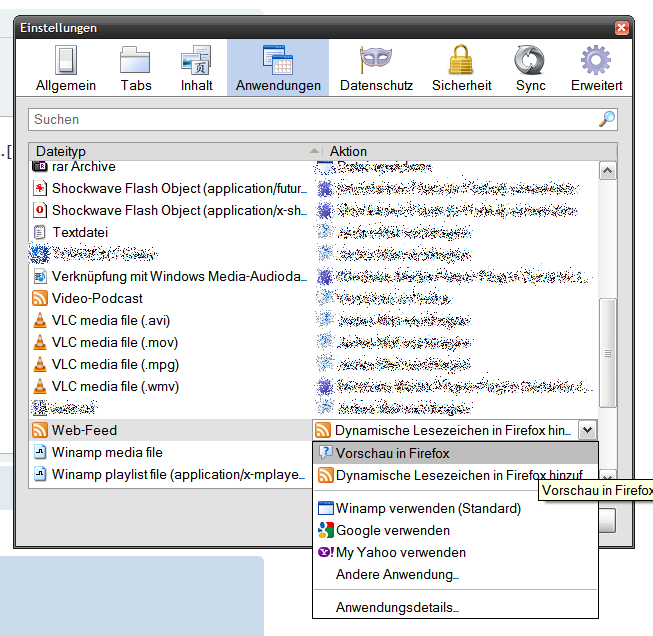Select Winamp playlist file (application/x-mplaye… row
Image resolution: width=653 pixels, height=636 pixels.
pos(169,474)
